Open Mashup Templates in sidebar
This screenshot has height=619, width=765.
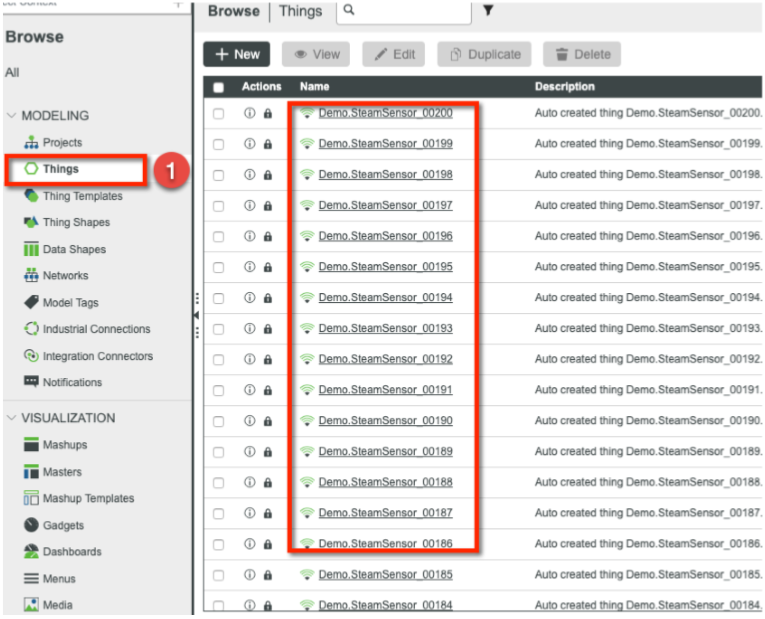(79, 499)
